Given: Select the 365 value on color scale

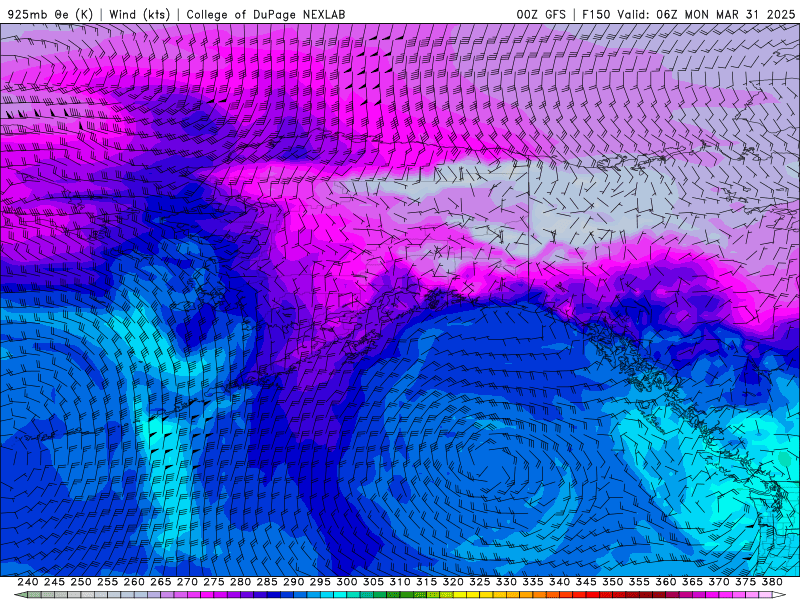Looking at the screenshot, I should click(x=692, y=582).
